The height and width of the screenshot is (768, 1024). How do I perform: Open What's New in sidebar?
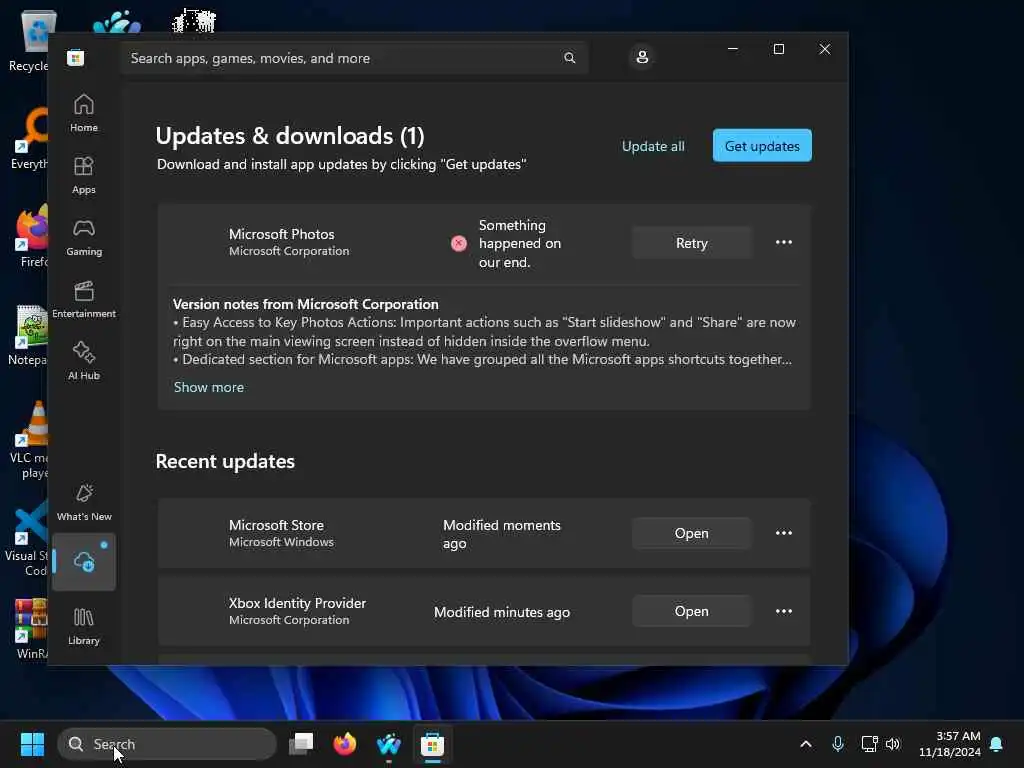coord(84,502)
